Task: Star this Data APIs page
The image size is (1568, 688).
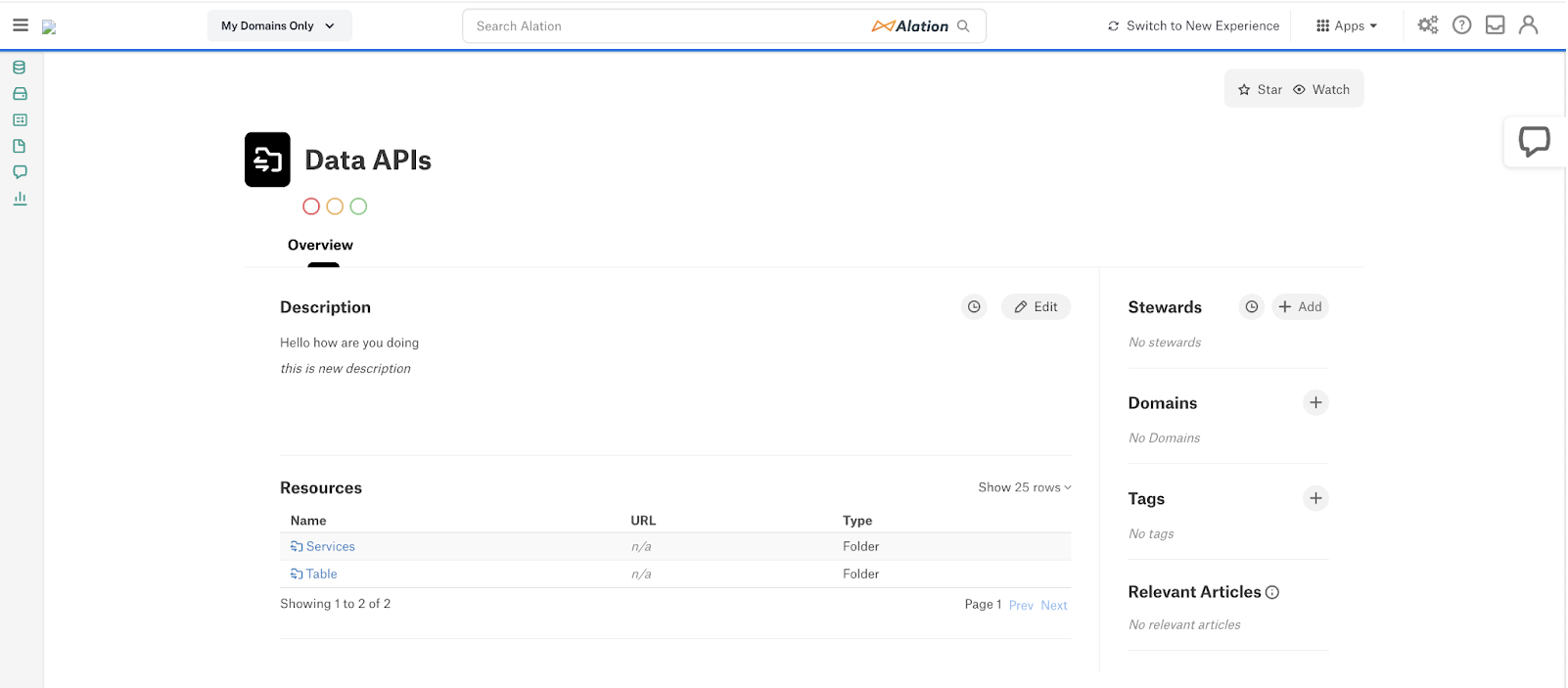Action: (x=1260, y=89)
